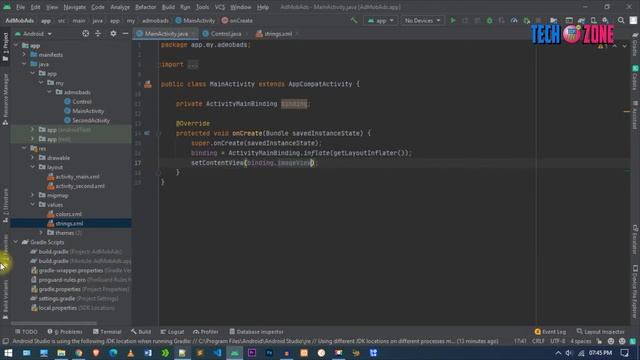Hide Project panel with minus icon
The image size is (640, 360).
tap(125, 33)
